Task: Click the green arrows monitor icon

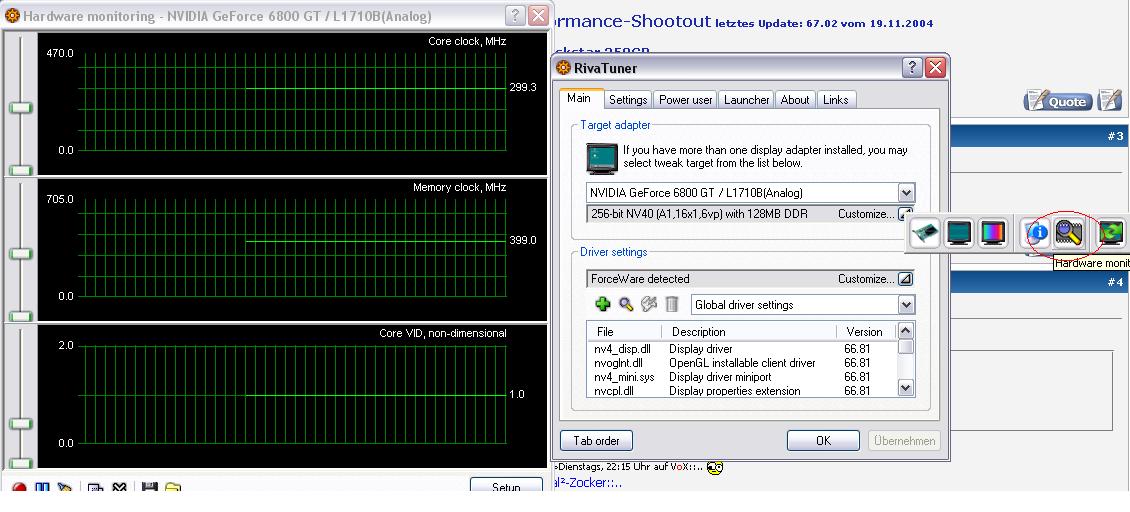Action: (x=1112, y=234)
